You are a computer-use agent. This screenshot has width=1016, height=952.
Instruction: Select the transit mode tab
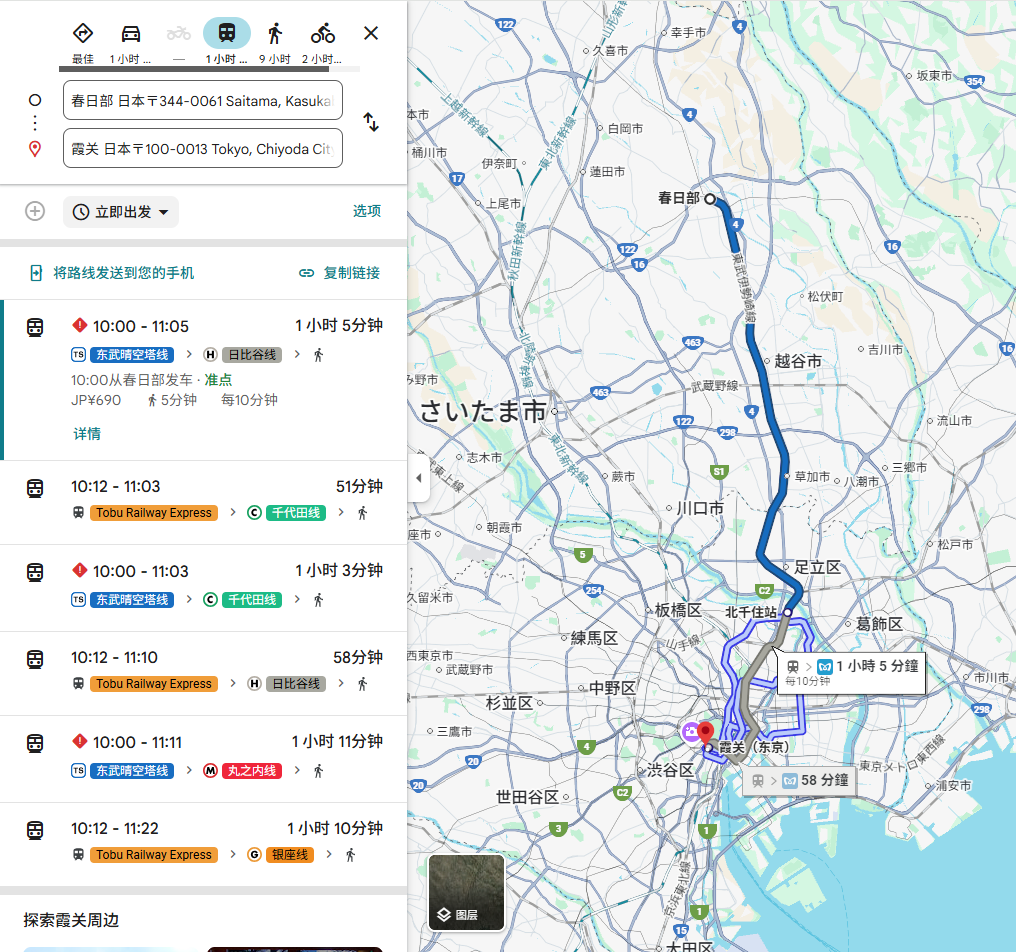pyautogui.click(x=227, y=34)
